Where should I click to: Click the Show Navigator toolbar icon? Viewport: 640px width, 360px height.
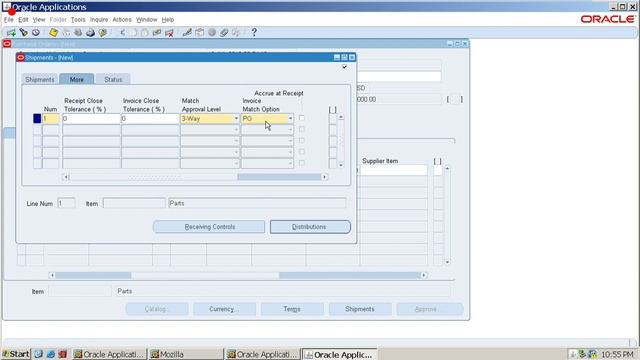point(36,33)
